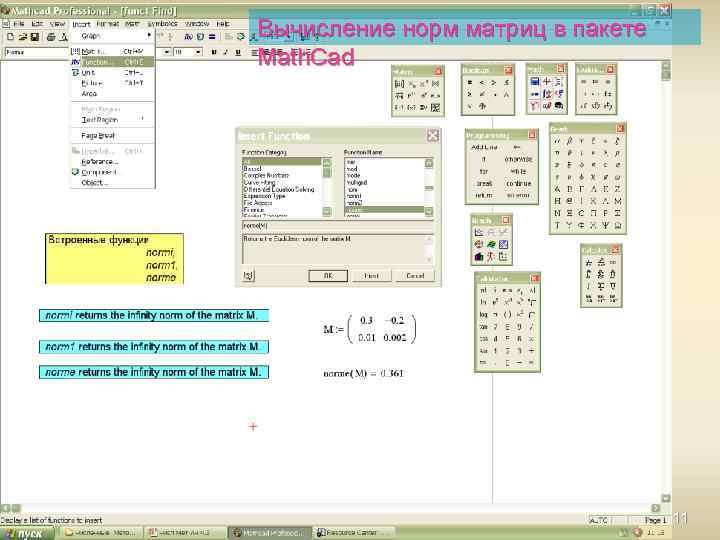Click the Print toolbar icon

point(51,37)
